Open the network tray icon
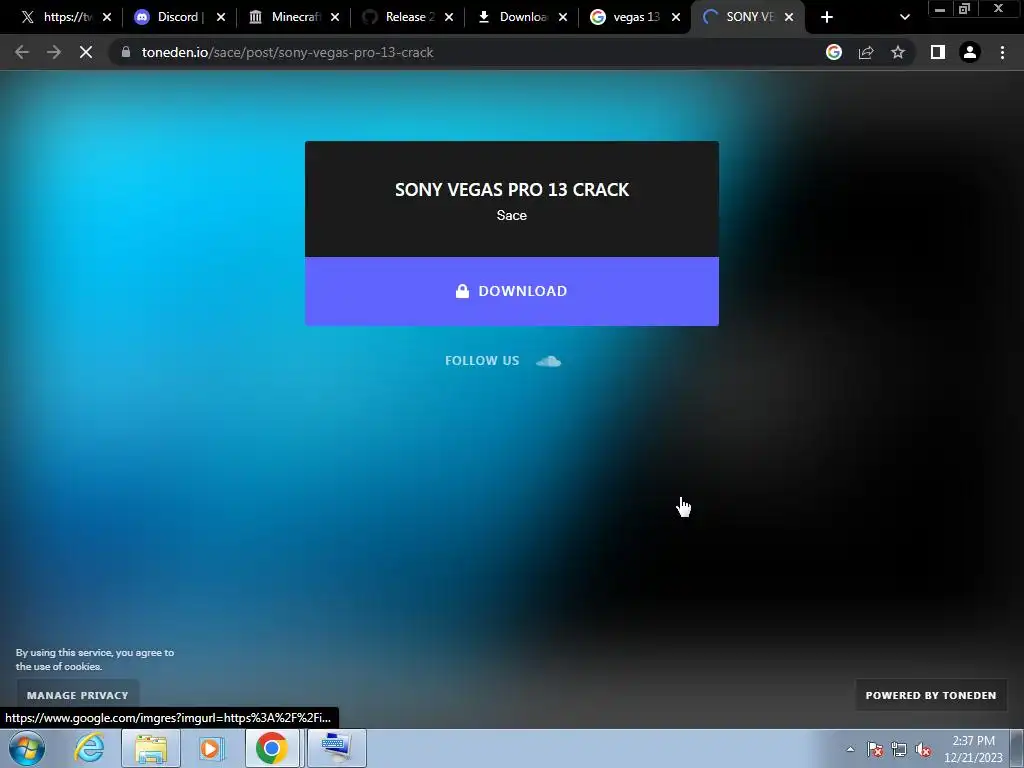 click(x=899, y=750)
